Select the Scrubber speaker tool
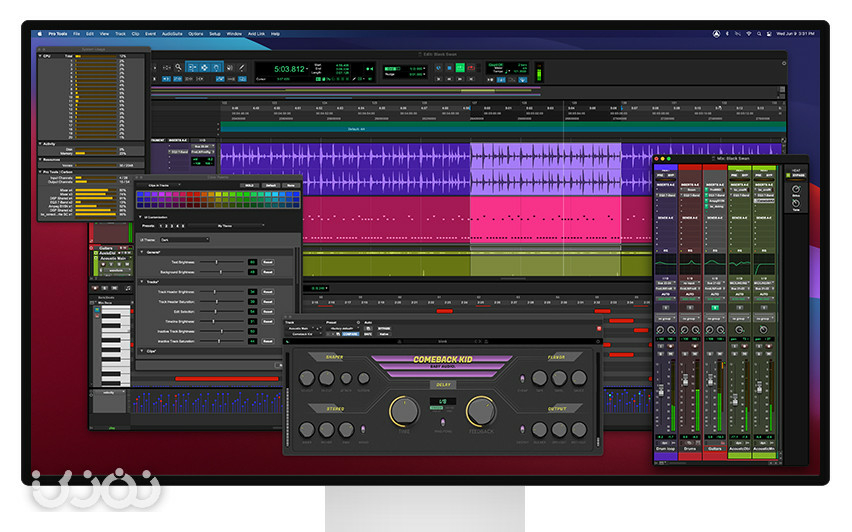This screenshot has width=852, height=532. click(230, 67)
